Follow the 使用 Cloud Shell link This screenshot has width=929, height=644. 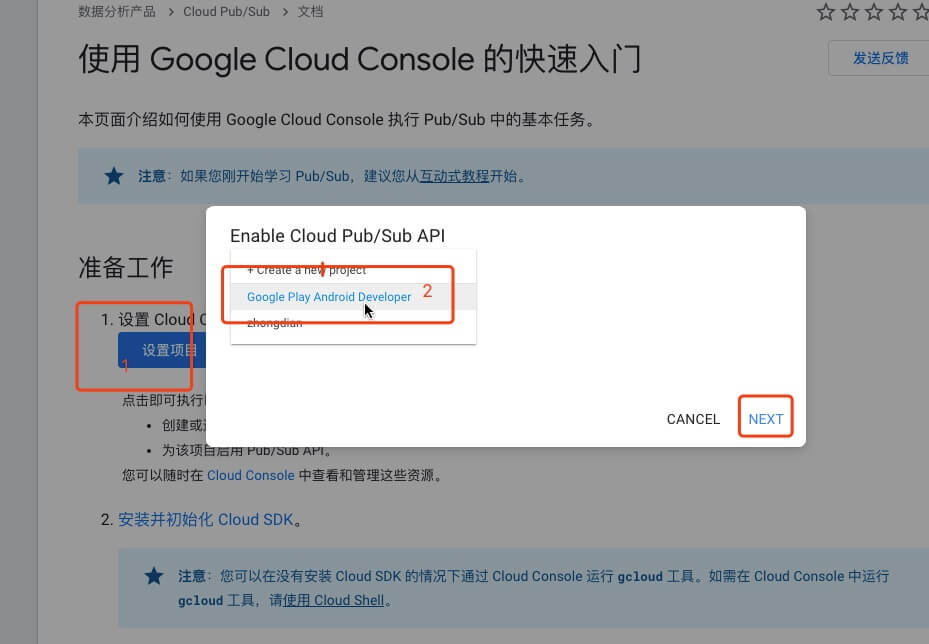pos(334,600)
